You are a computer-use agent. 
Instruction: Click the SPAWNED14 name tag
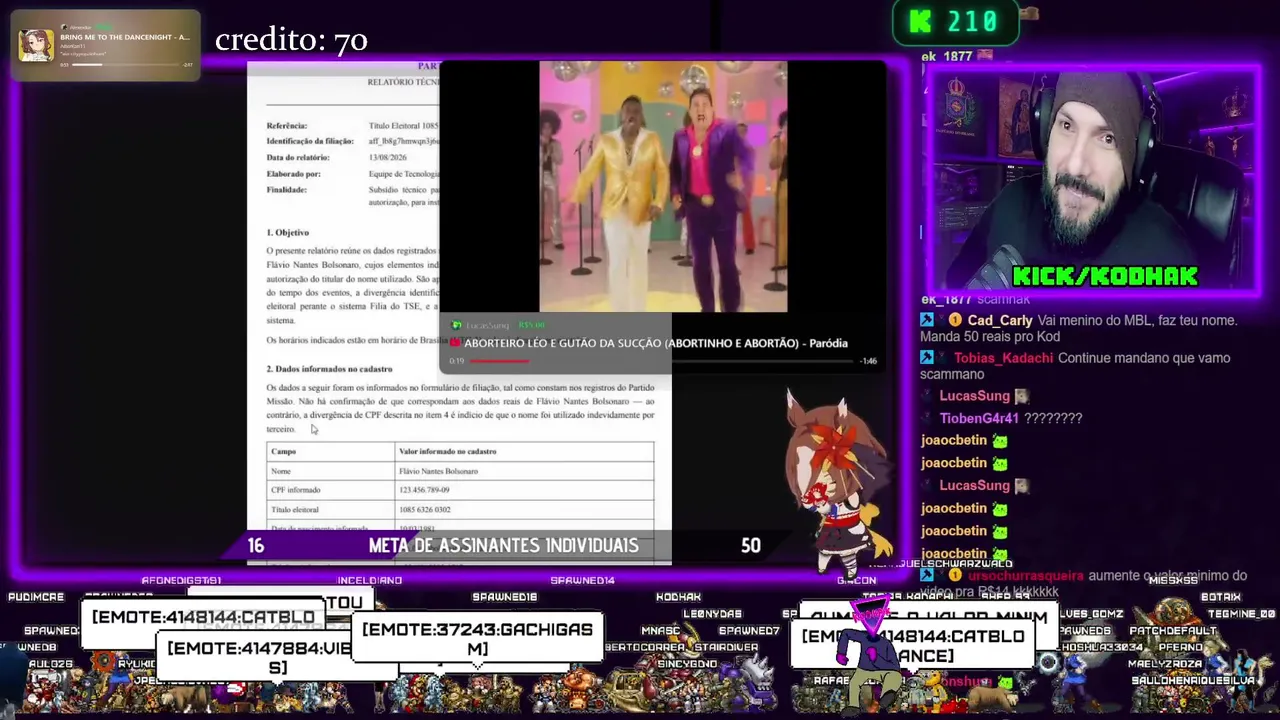point(582,580)
